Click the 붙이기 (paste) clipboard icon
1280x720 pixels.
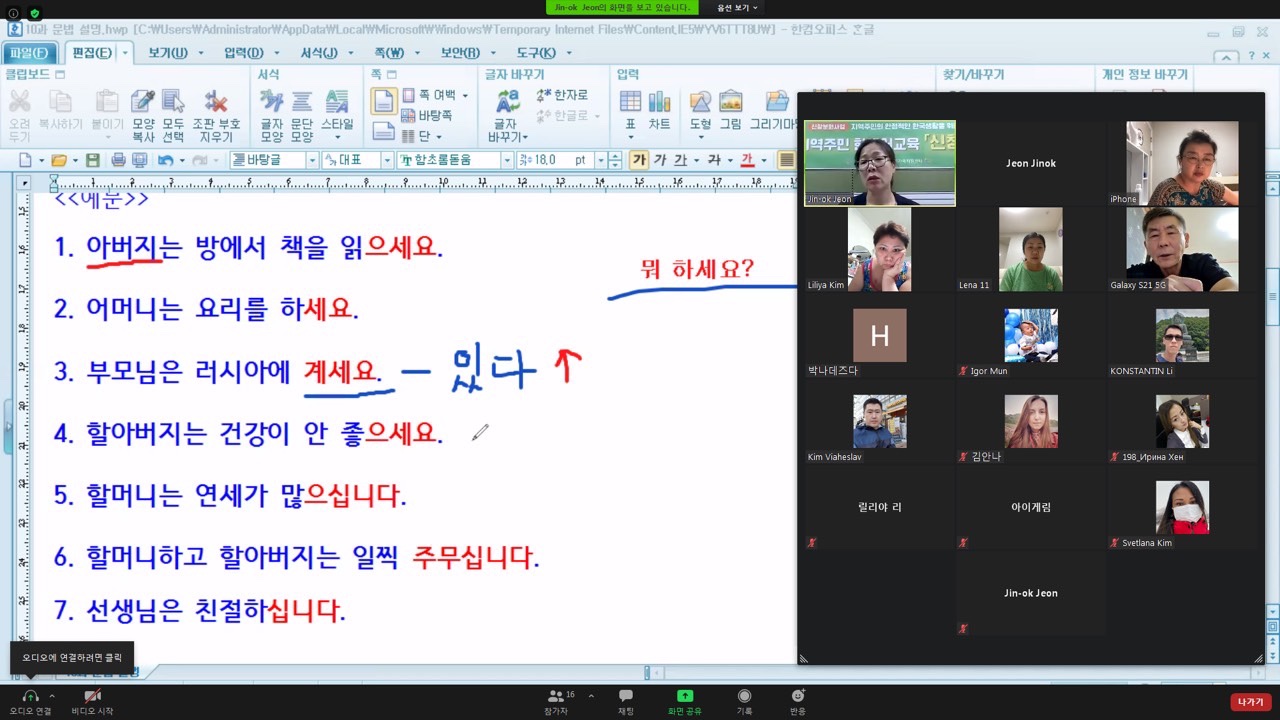107,101
